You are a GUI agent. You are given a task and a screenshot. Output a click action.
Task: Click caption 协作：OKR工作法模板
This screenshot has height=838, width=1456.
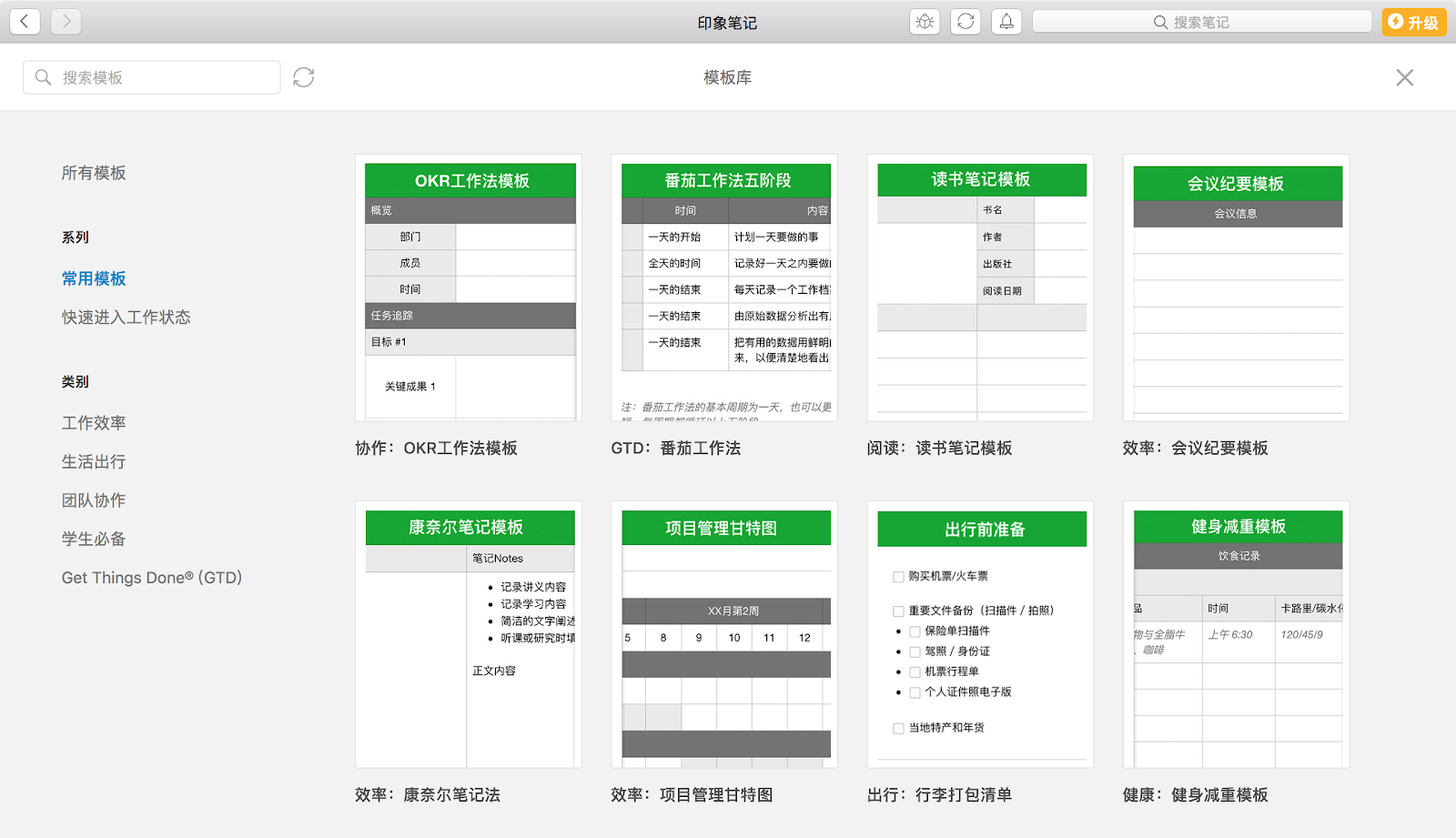click(436, 449)
